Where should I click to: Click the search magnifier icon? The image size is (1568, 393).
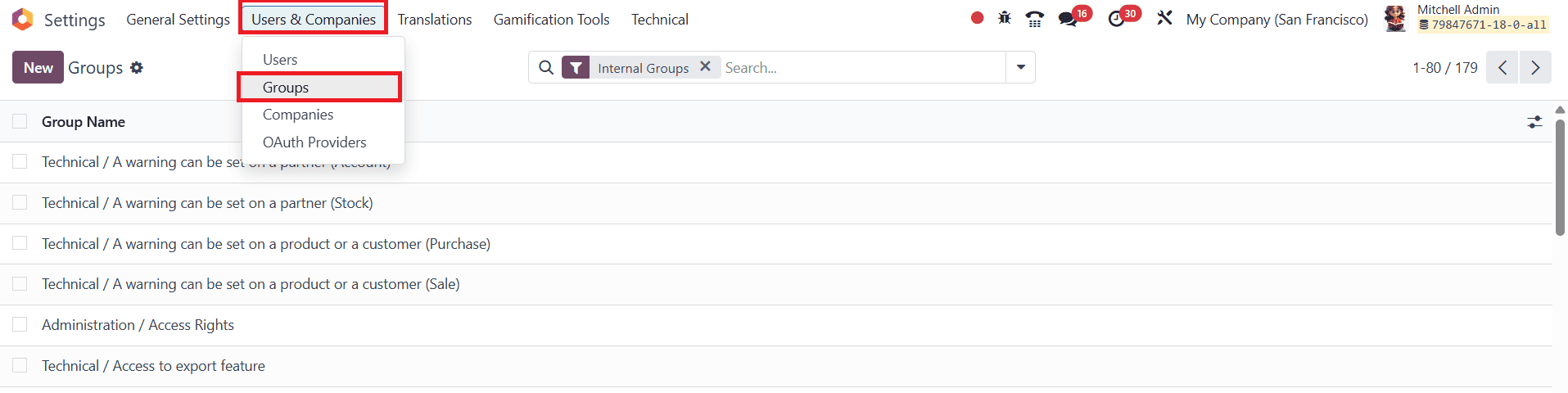[546, 68]
